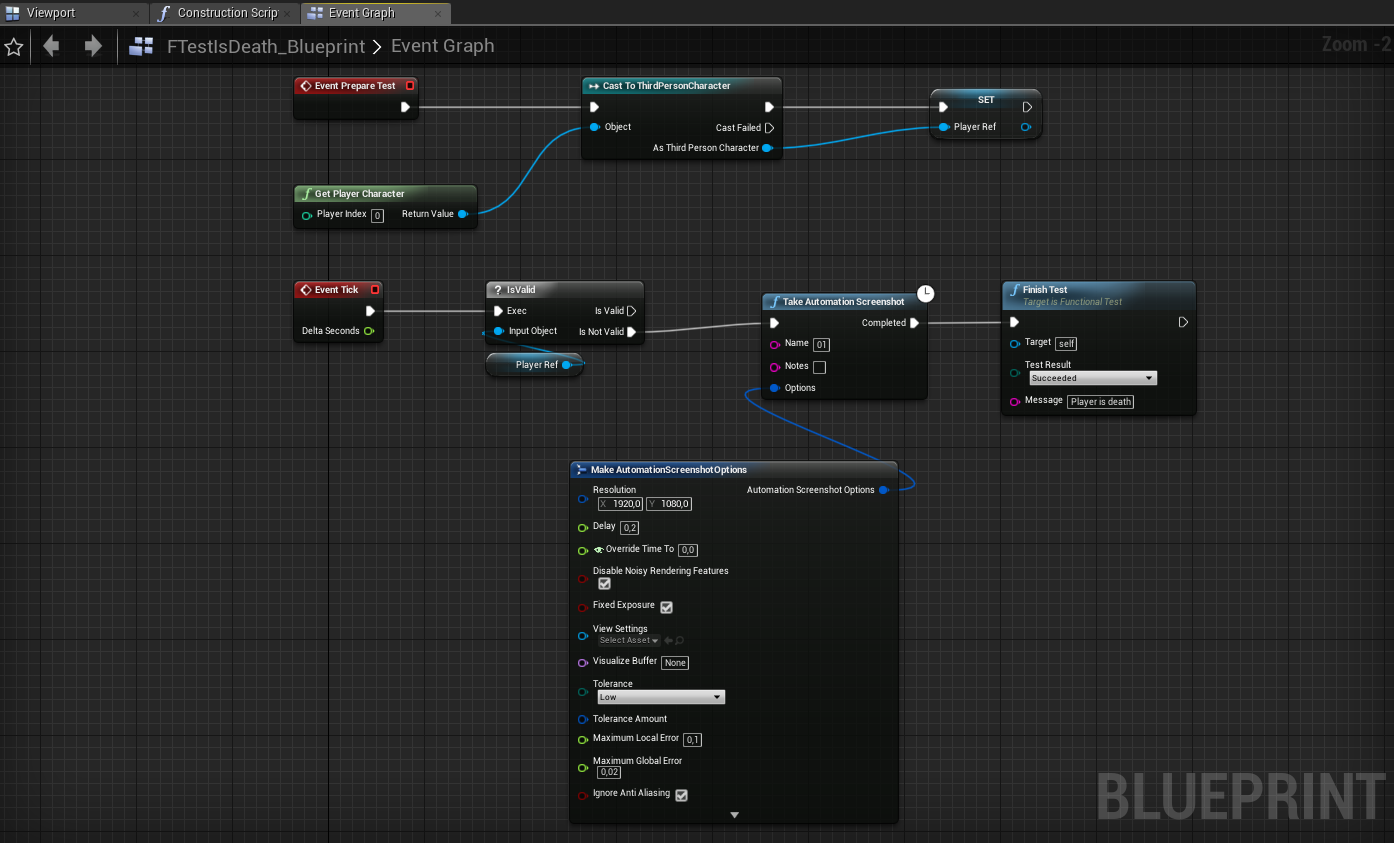
Task: Click the forward navigation arrow
Action: [91, 46]
